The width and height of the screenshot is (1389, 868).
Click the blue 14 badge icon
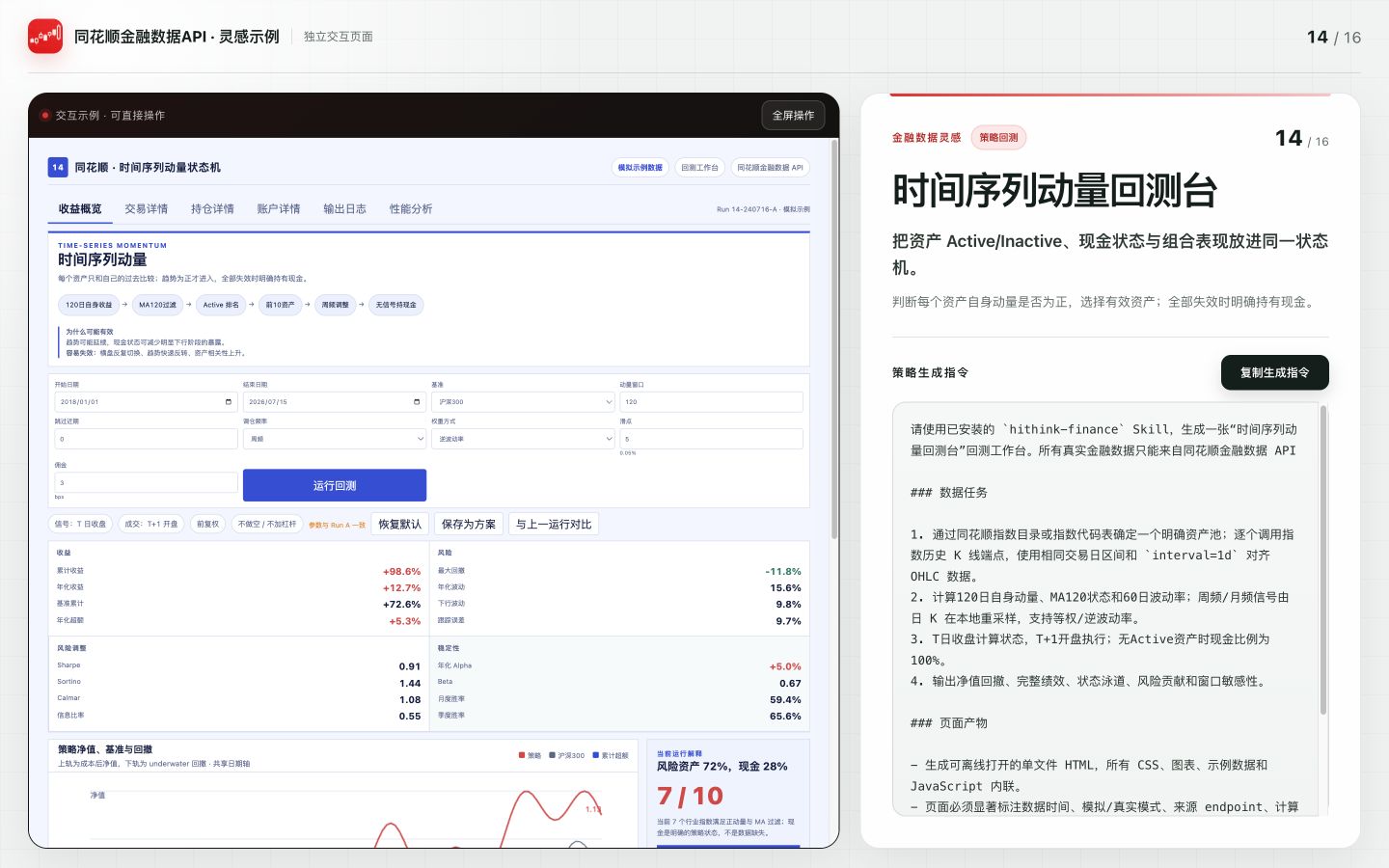click(x=58, y=167)
